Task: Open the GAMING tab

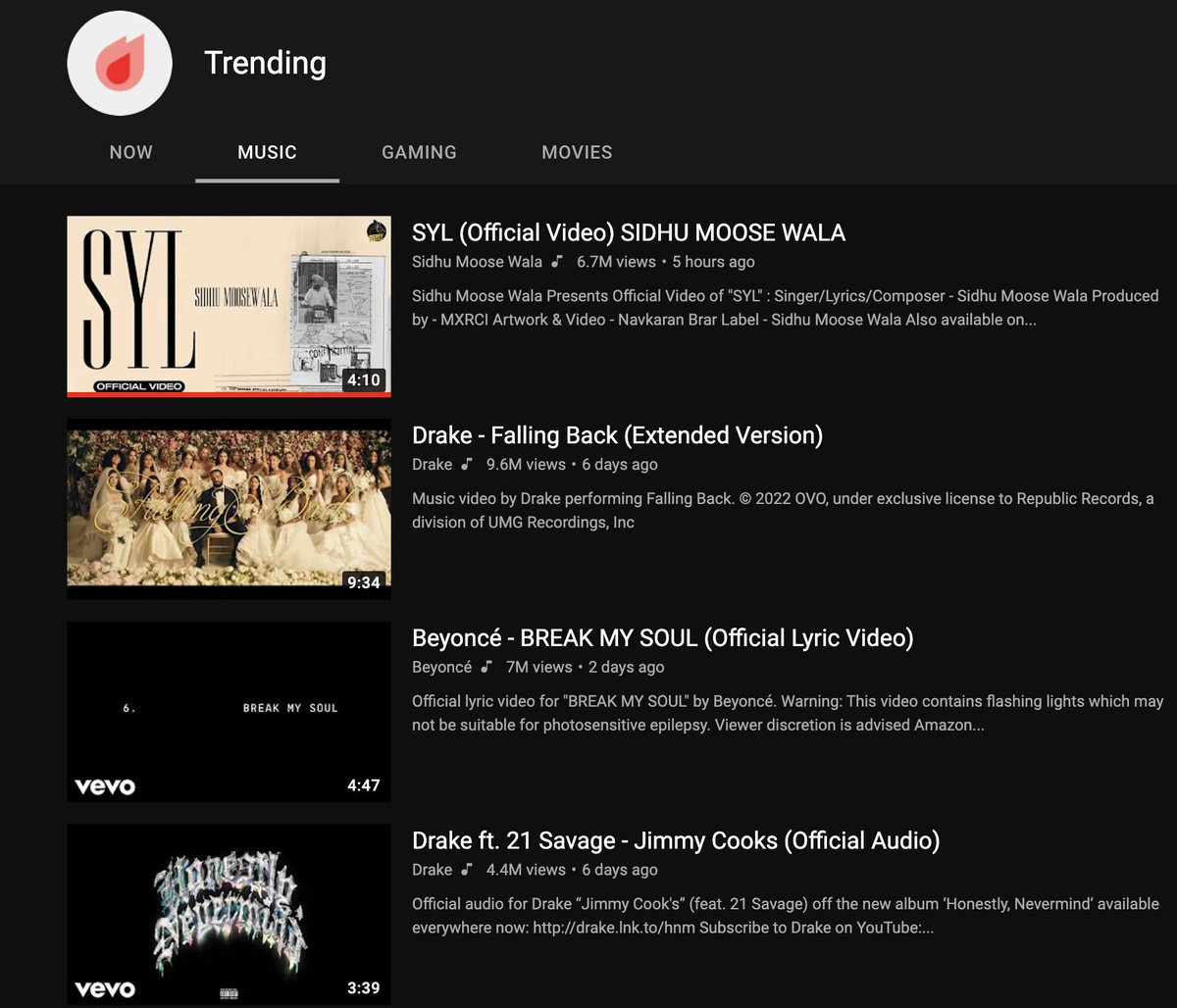Action: click(x=419, y=152)
